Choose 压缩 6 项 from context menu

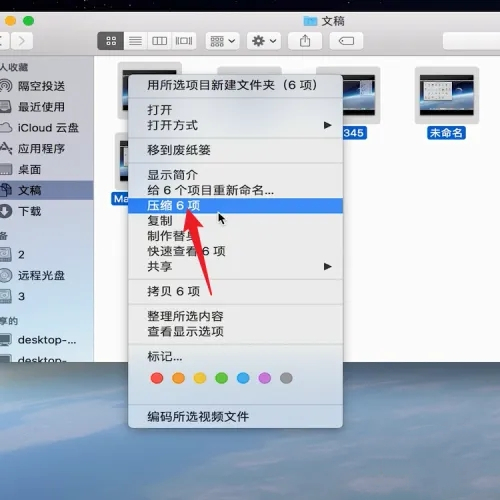click(235, 205)
